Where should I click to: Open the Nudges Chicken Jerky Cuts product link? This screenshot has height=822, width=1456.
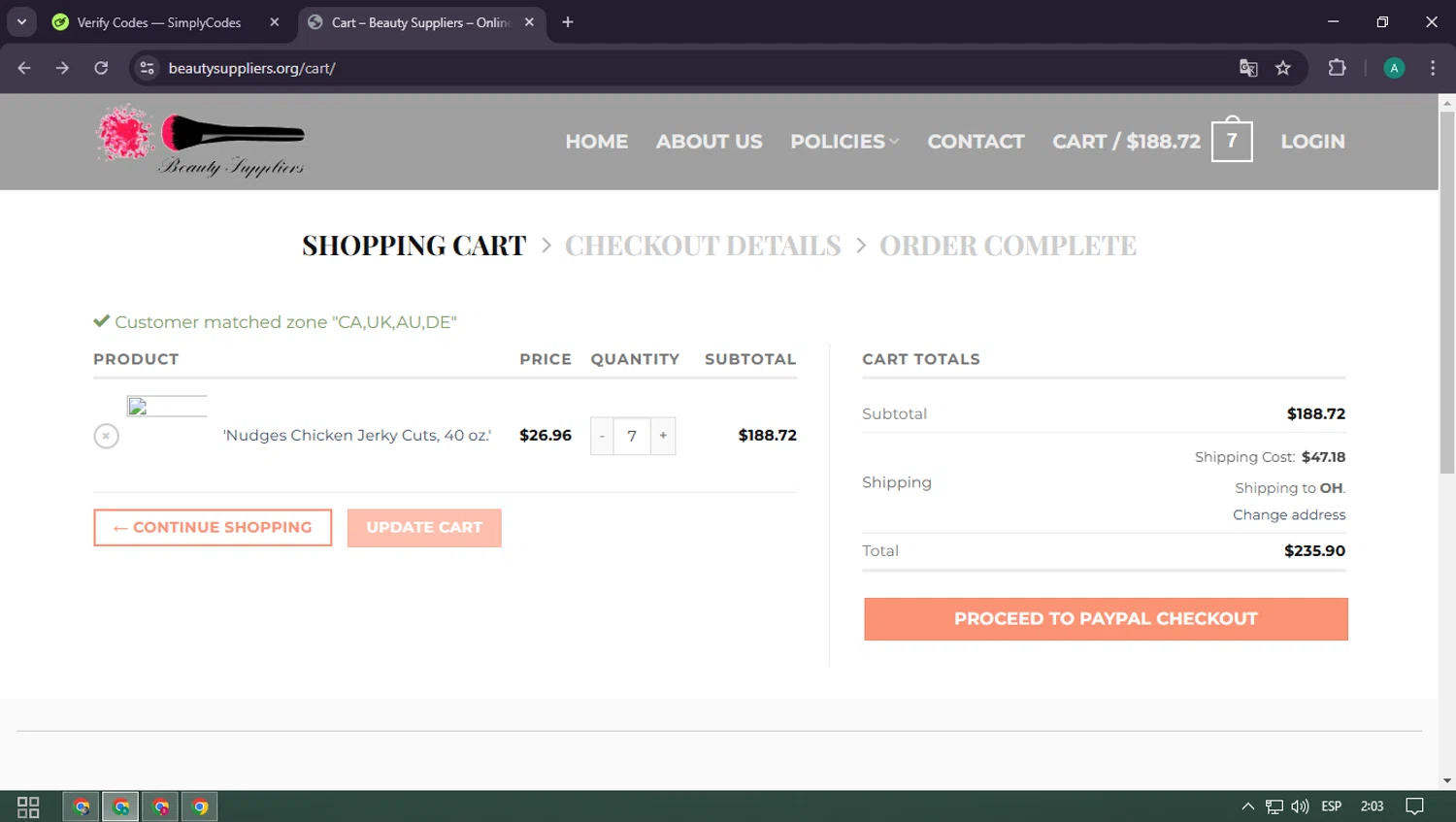coord(357,436)
